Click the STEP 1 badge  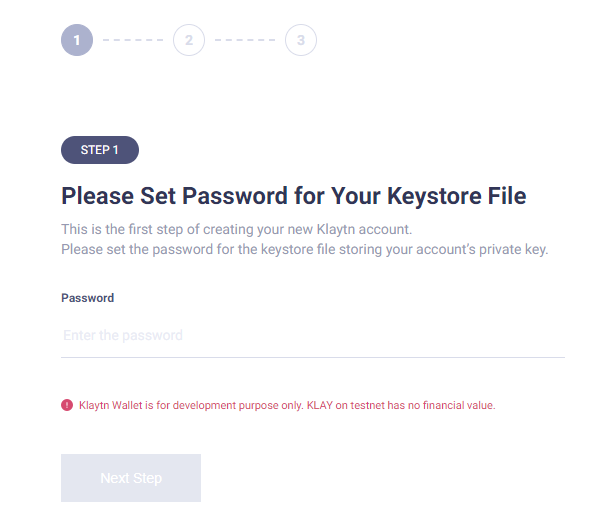[x=100, y=150]
